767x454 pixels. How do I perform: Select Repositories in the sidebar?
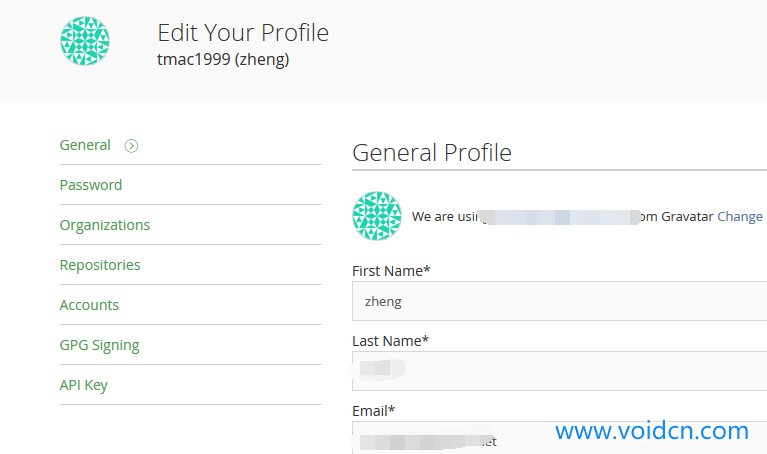click(x=100, y=265)
